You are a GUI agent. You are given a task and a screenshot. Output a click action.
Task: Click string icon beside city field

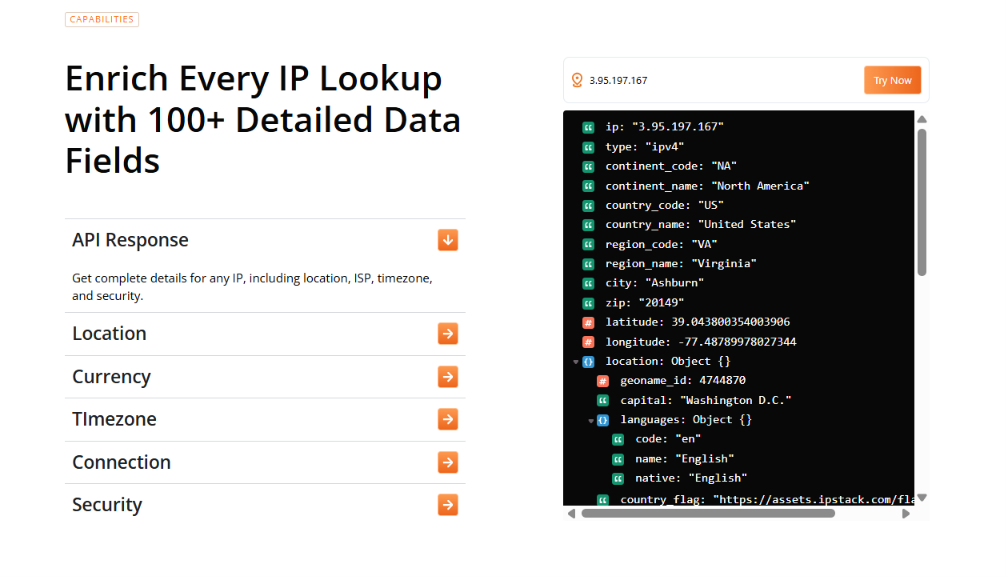click(588, 284)
